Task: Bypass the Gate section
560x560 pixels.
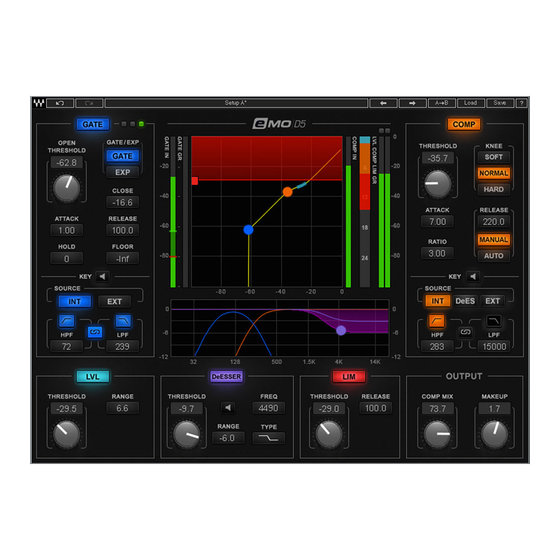Action: coord(92,124)
